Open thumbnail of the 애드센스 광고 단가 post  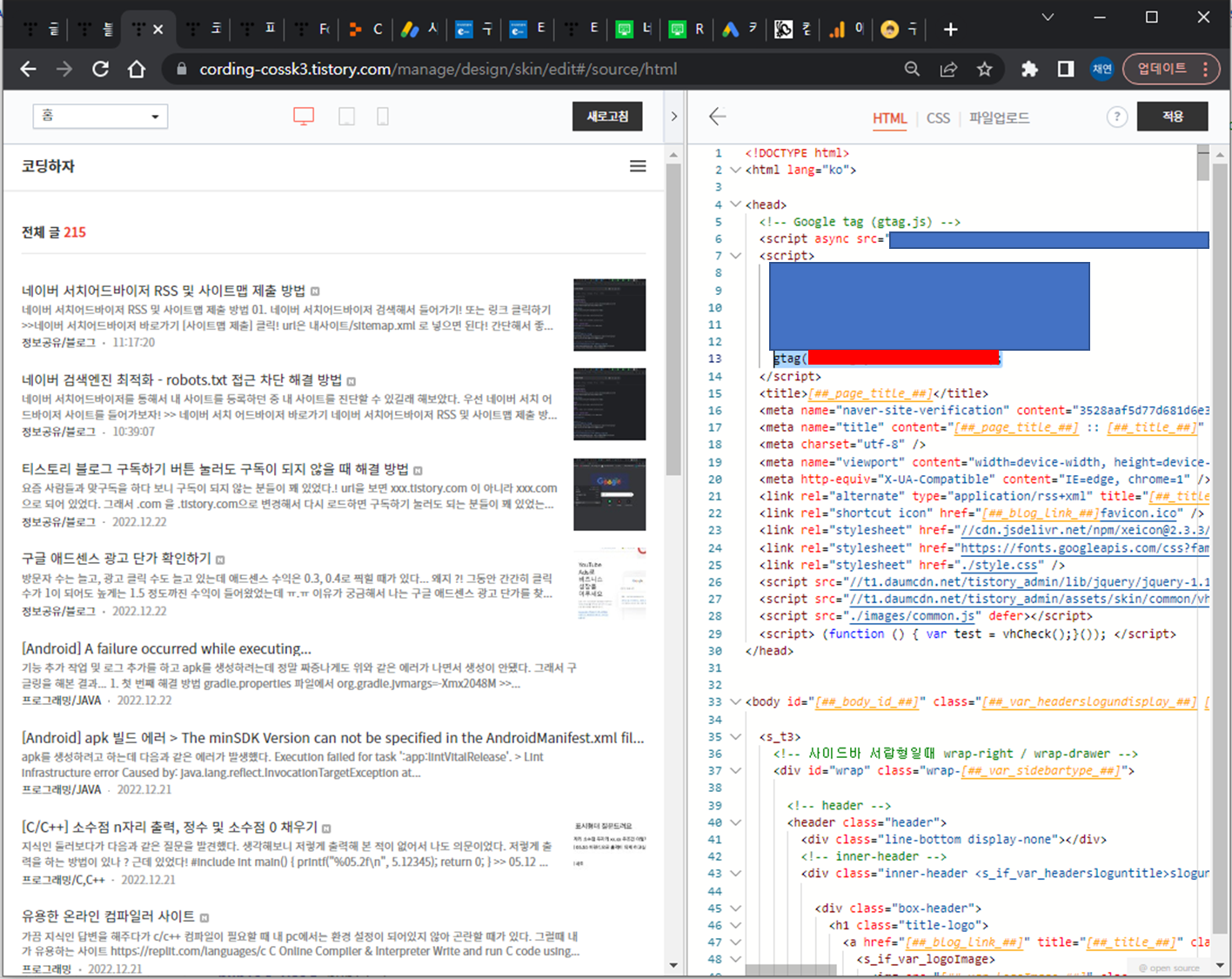point(609,584)
